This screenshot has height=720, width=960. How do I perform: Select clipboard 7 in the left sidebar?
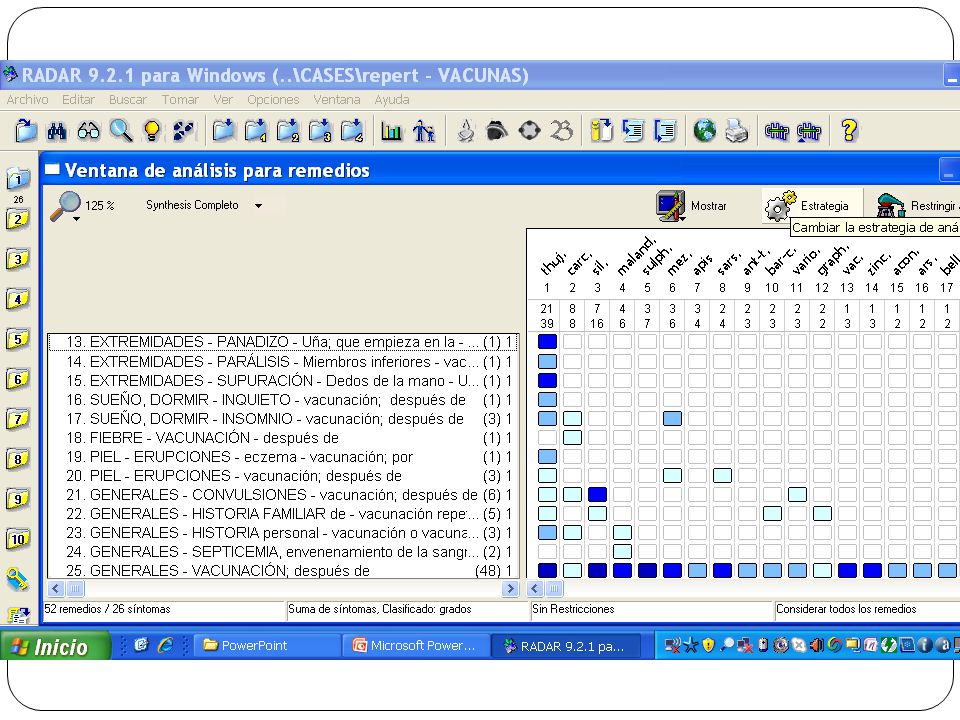(18, 419)
